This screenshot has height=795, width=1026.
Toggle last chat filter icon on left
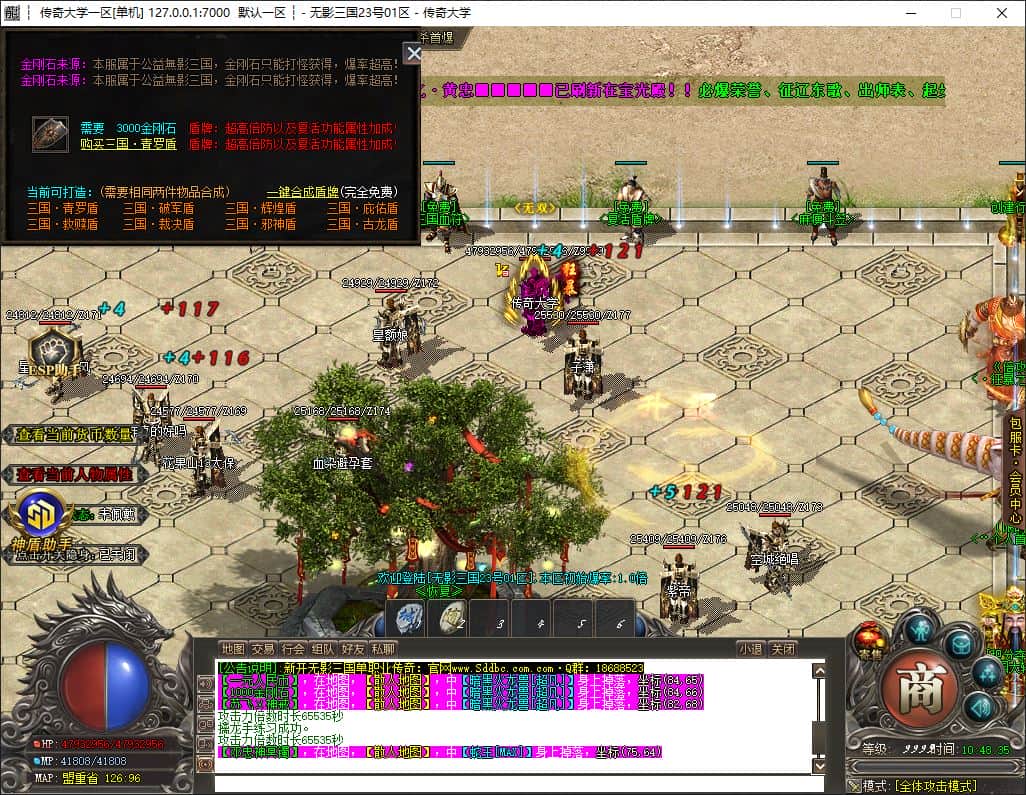click(205, 763)
